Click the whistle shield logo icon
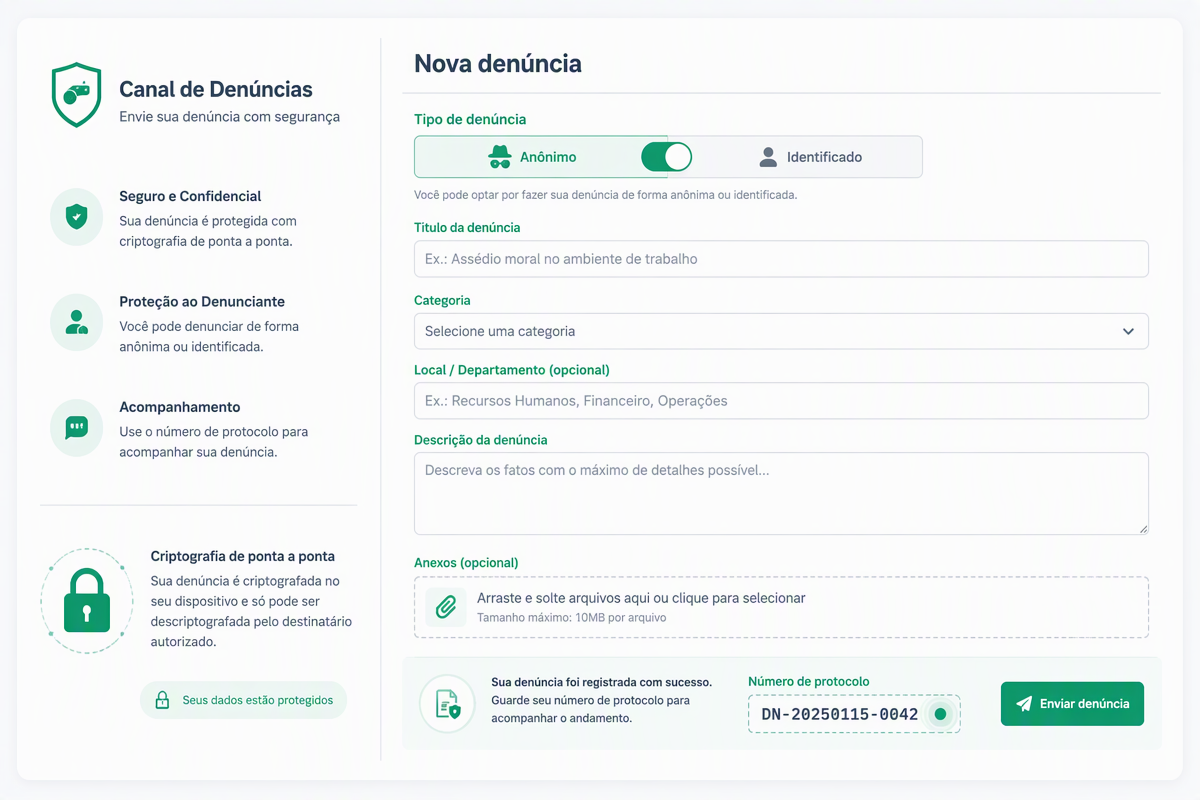This screenshot has height=800, width=1200. 77,95
